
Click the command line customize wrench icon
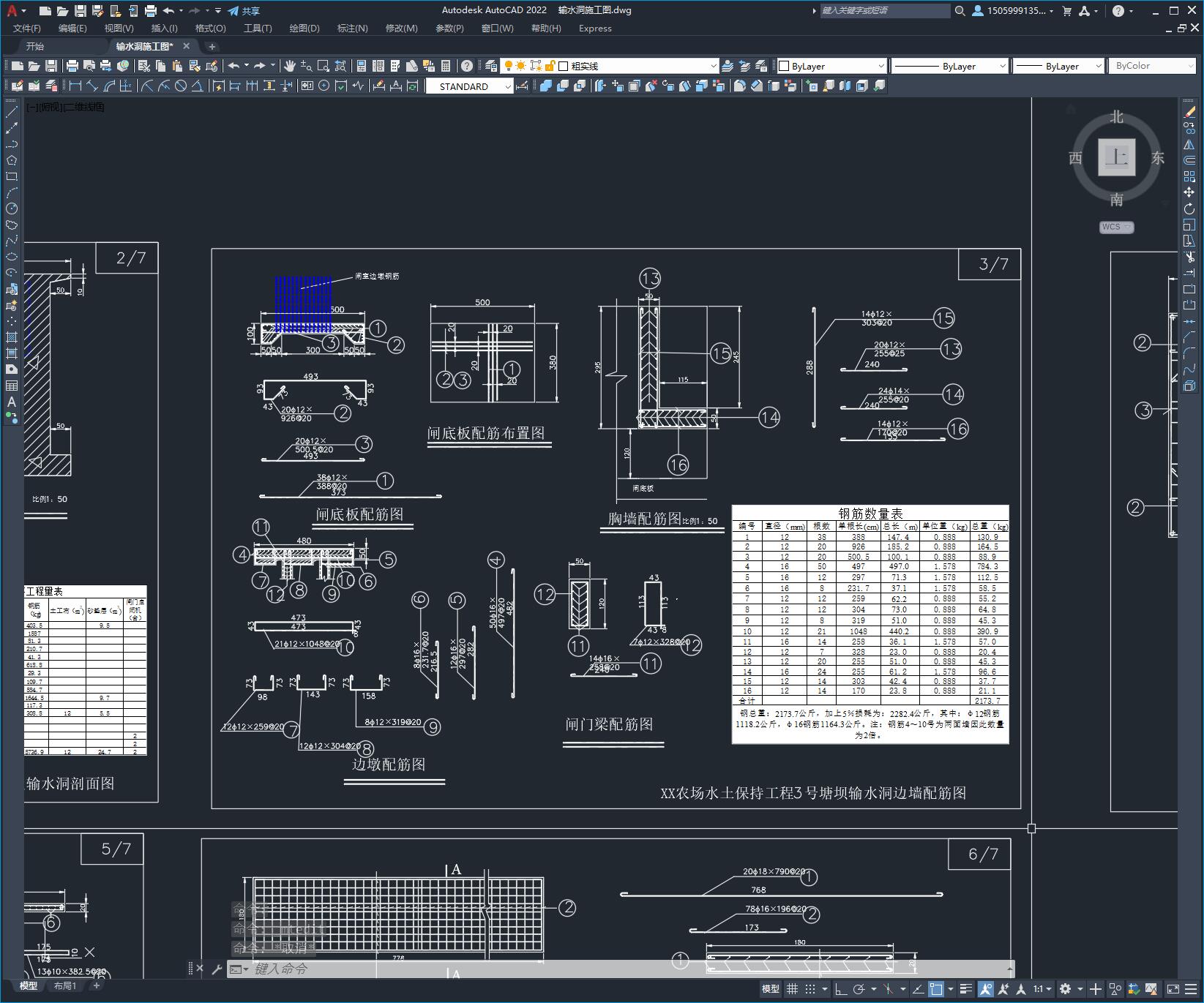tap(217, 969)
